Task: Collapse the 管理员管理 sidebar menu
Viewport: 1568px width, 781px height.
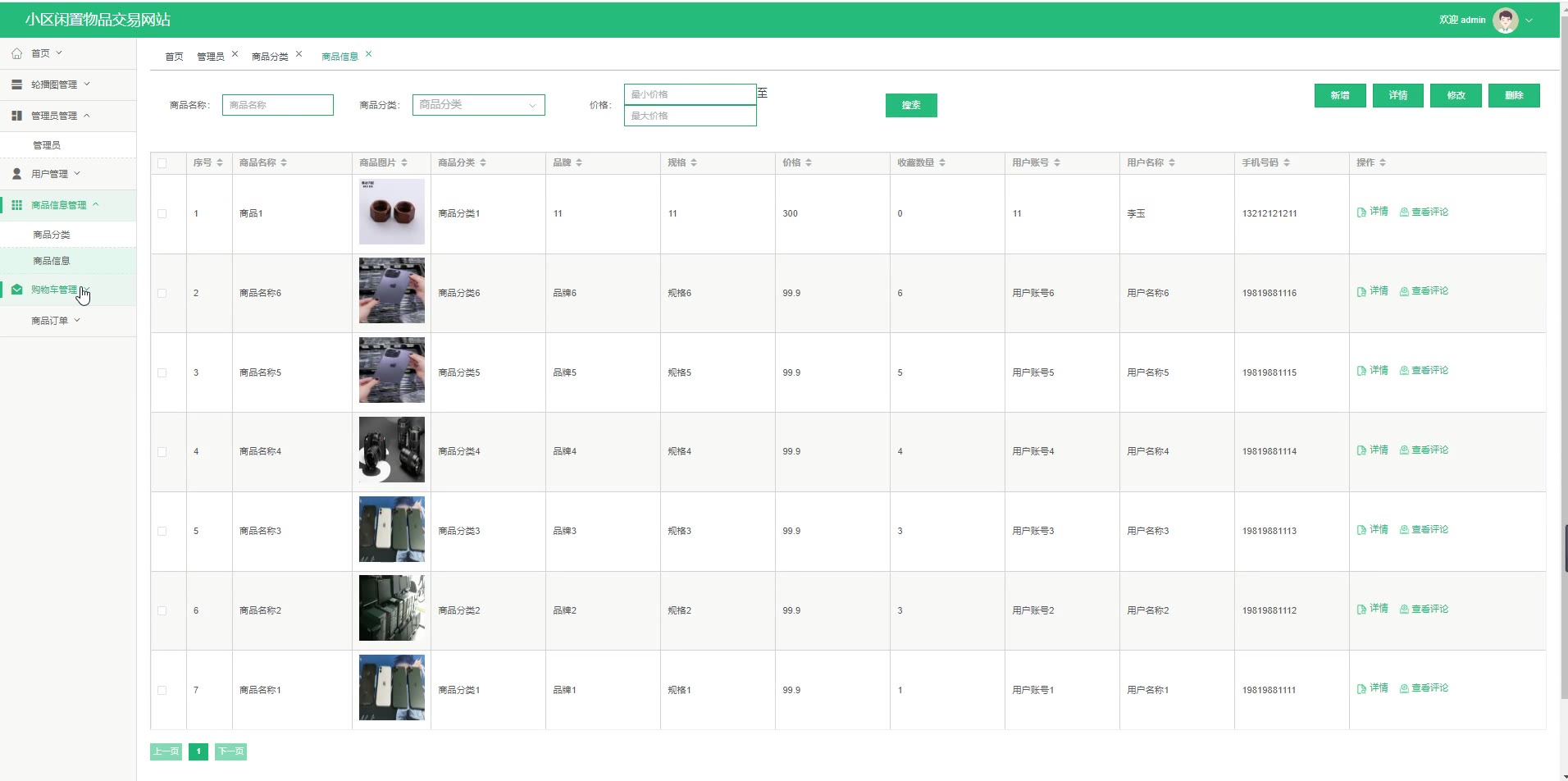Action: pos(87,116)
